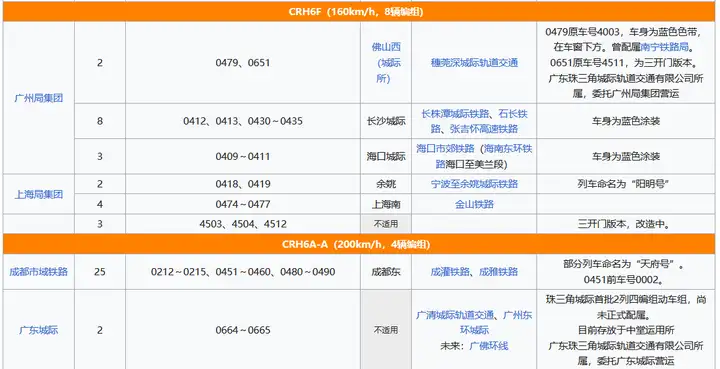Select the CRH6A-A (200km/h) section header

(x=360, y=244)
